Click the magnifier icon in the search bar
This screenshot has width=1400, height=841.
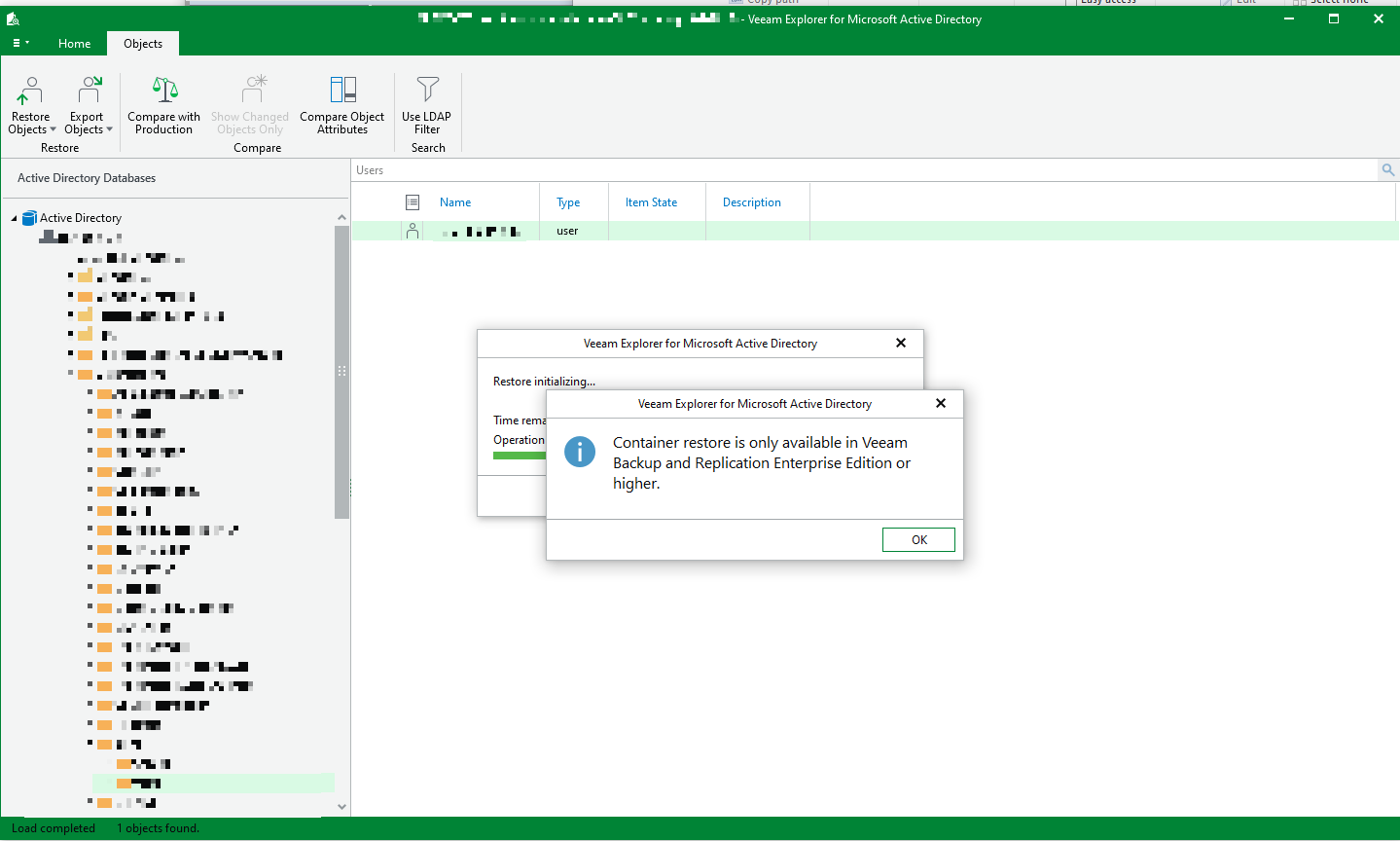1388,170
